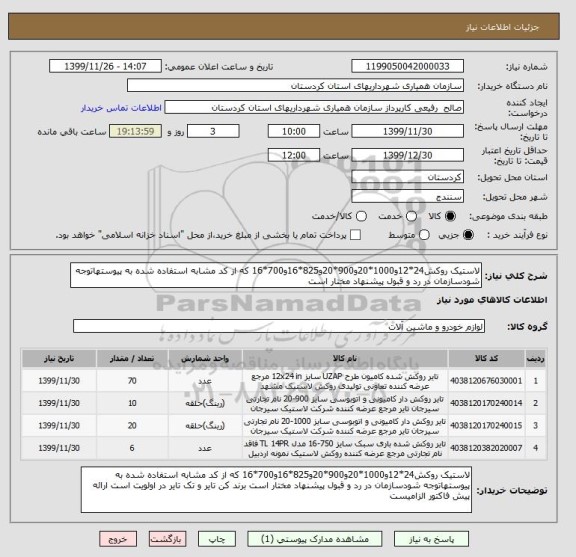Select the خدمت radio button

pos(411,216)
